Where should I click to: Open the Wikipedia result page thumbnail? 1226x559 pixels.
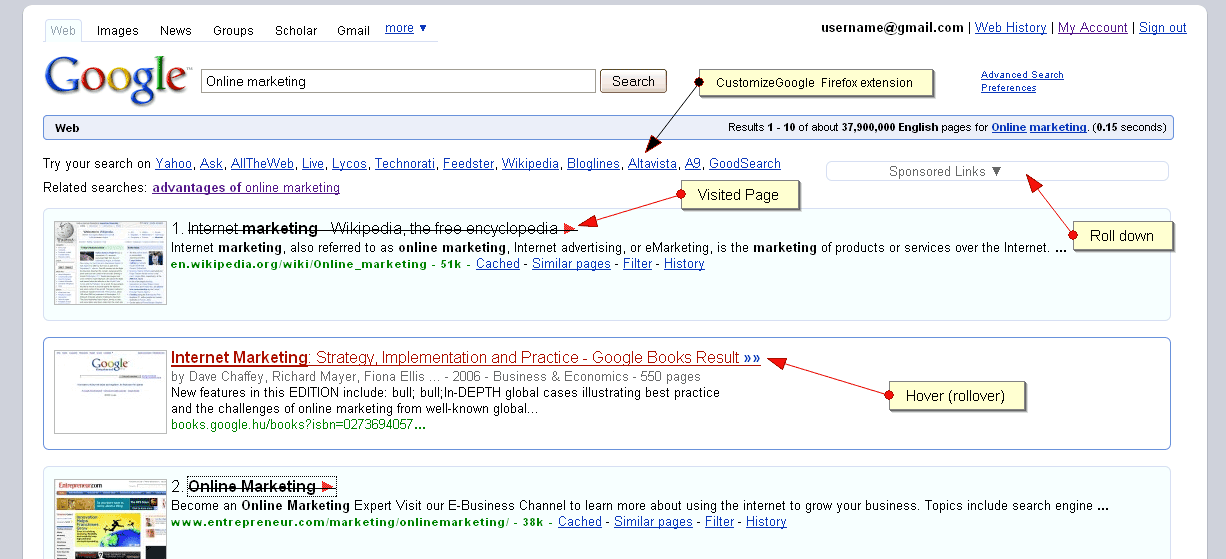(110, 262)
